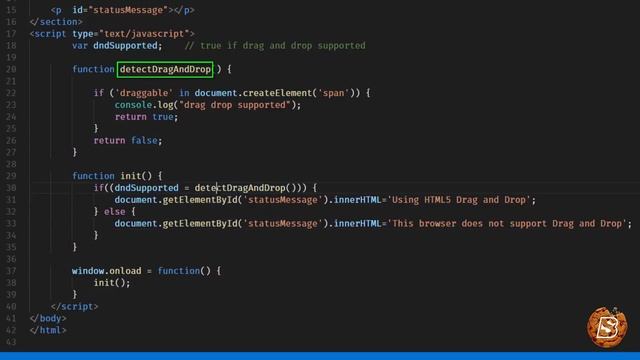Click the closing </html> tag
Image resolution: width=640 pixels, height=360 pixels.
click(x=48, y=330)
